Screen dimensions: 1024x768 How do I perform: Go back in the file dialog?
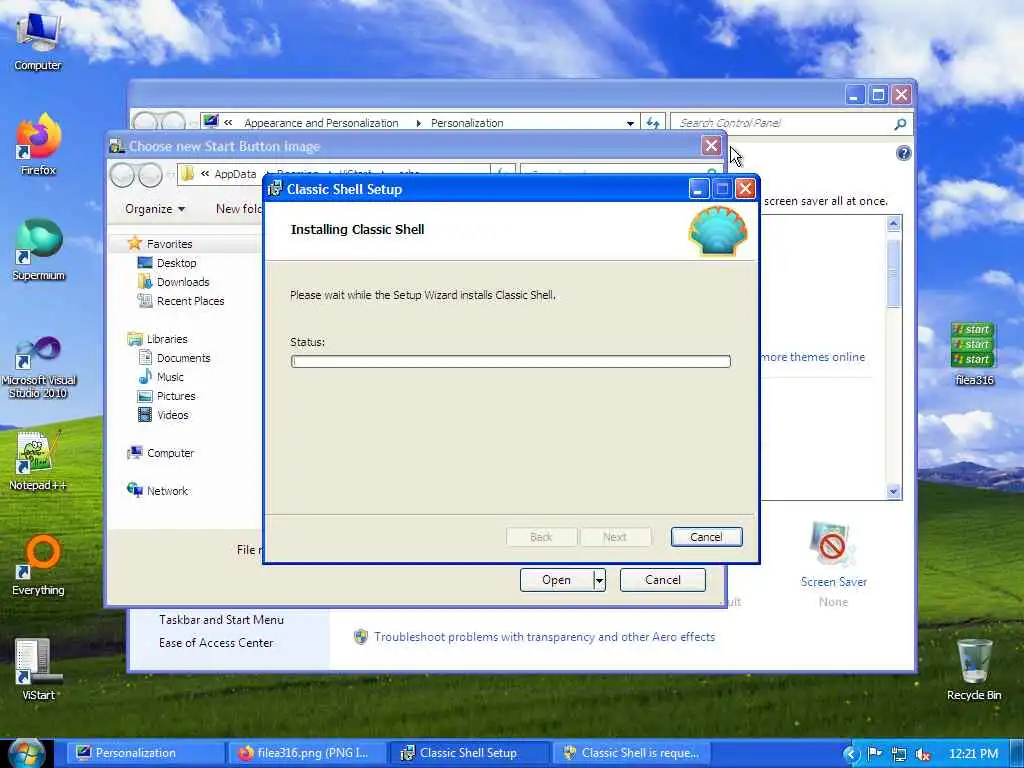tap(122, 175)
